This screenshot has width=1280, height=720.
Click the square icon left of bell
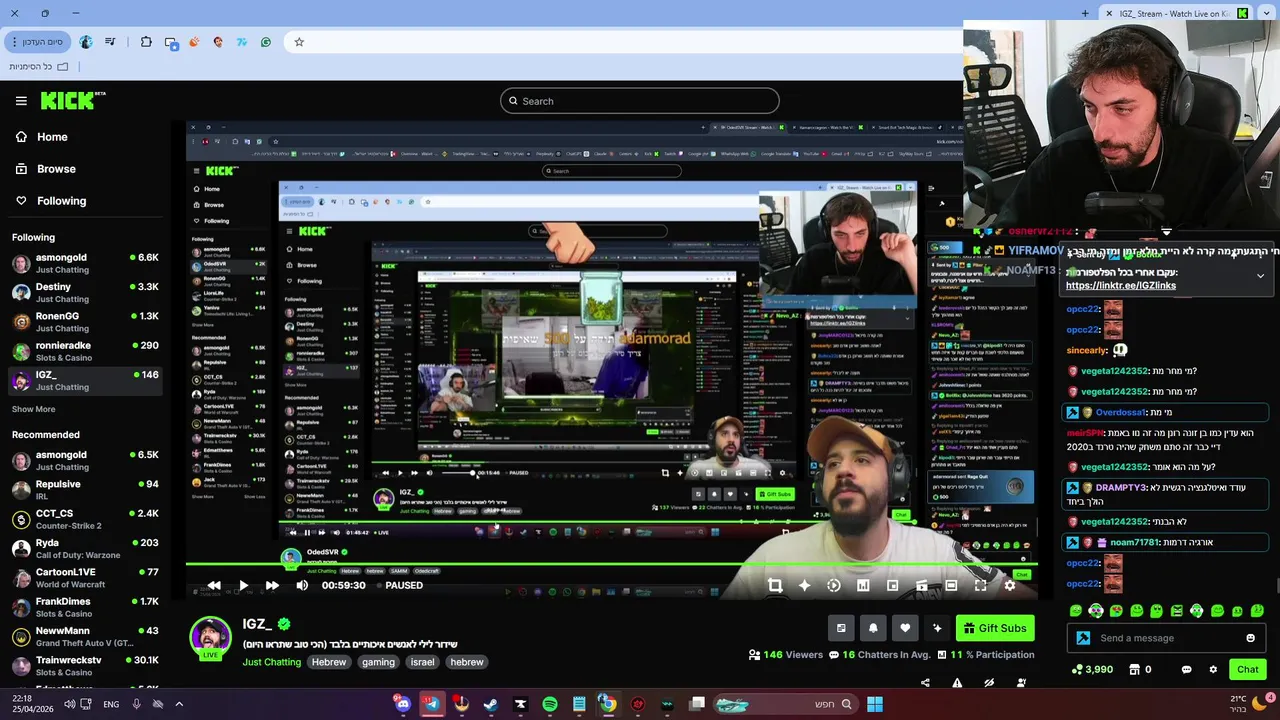click(x=841, y=628)
